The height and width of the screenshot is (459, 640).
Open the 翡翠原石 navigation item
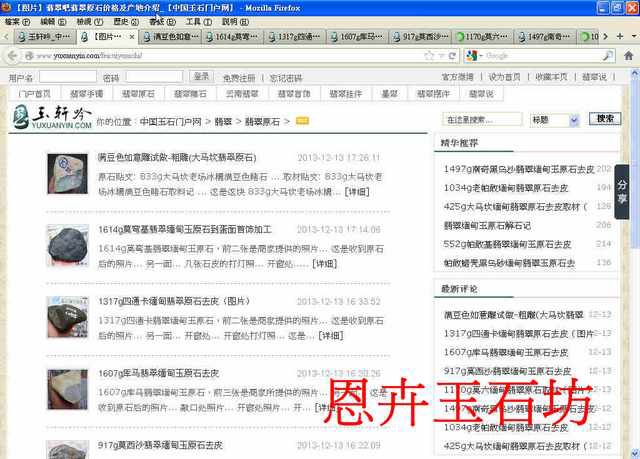coord(138,94)
